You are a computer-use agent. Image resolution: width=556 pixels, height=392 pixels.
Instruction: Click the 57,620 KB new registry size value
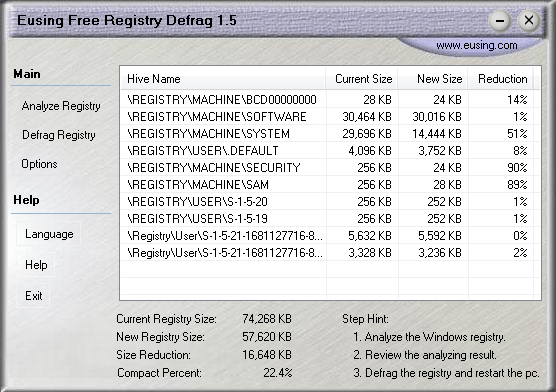(x=267, y=336)
